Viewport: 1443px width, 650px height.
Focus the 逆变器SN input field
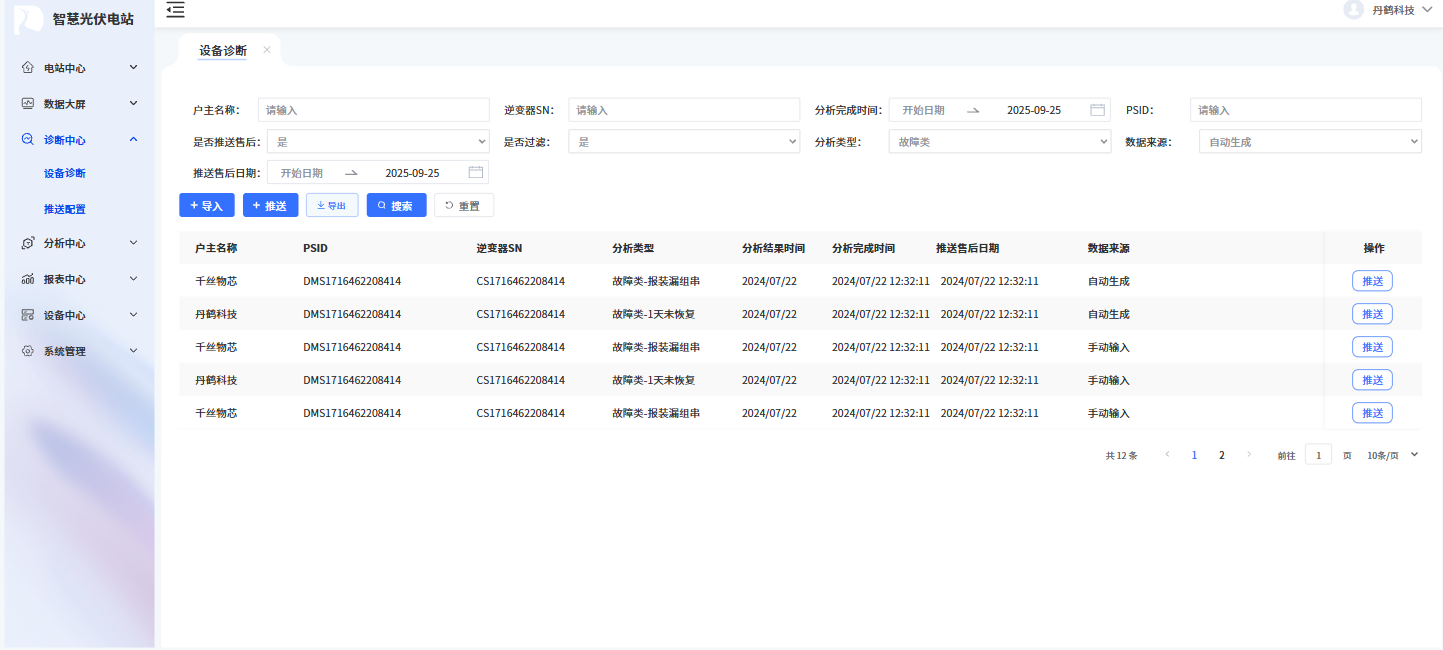point(684,110)
